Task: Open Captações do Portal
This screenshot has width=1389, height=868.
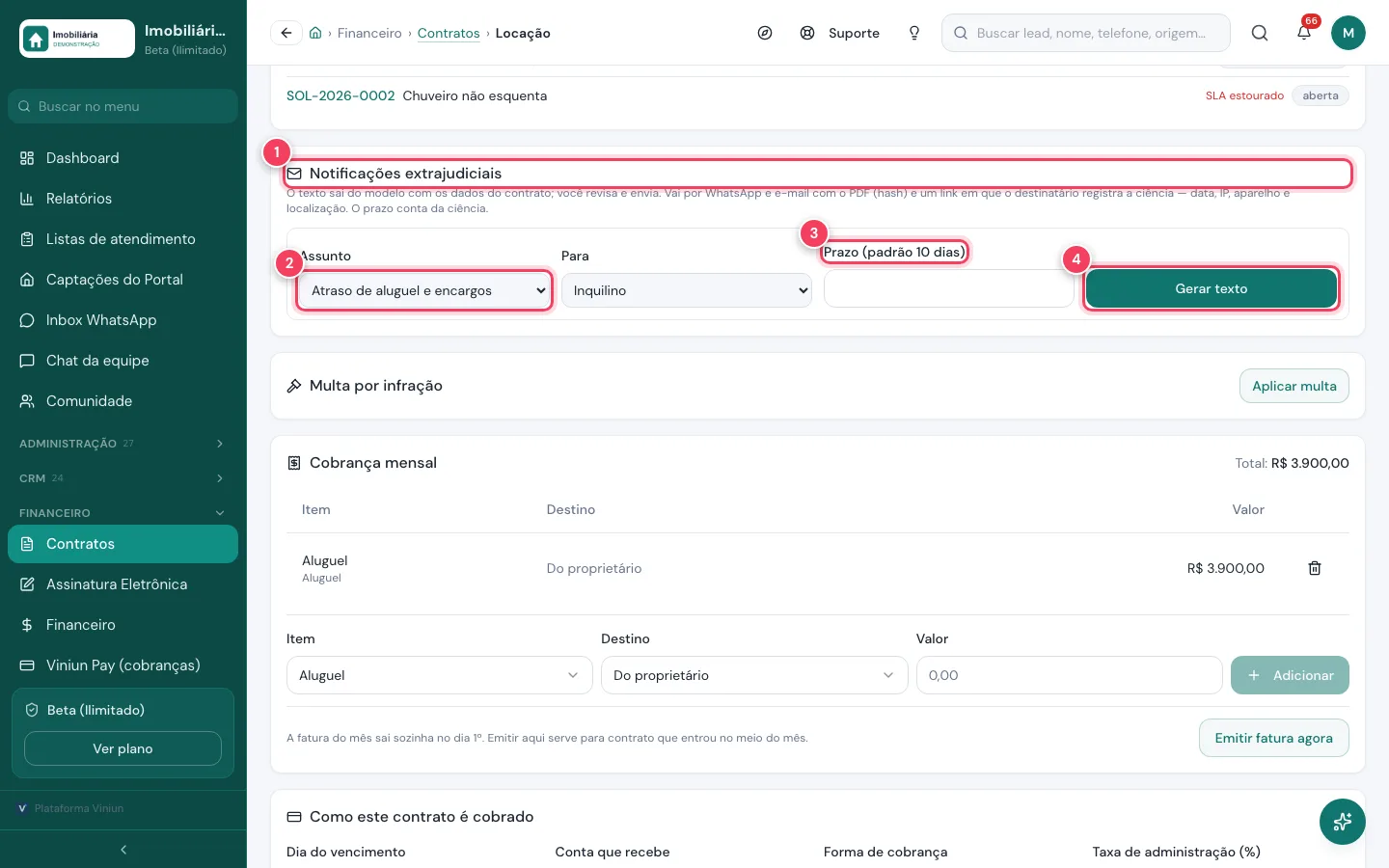Action: point(123,280)
